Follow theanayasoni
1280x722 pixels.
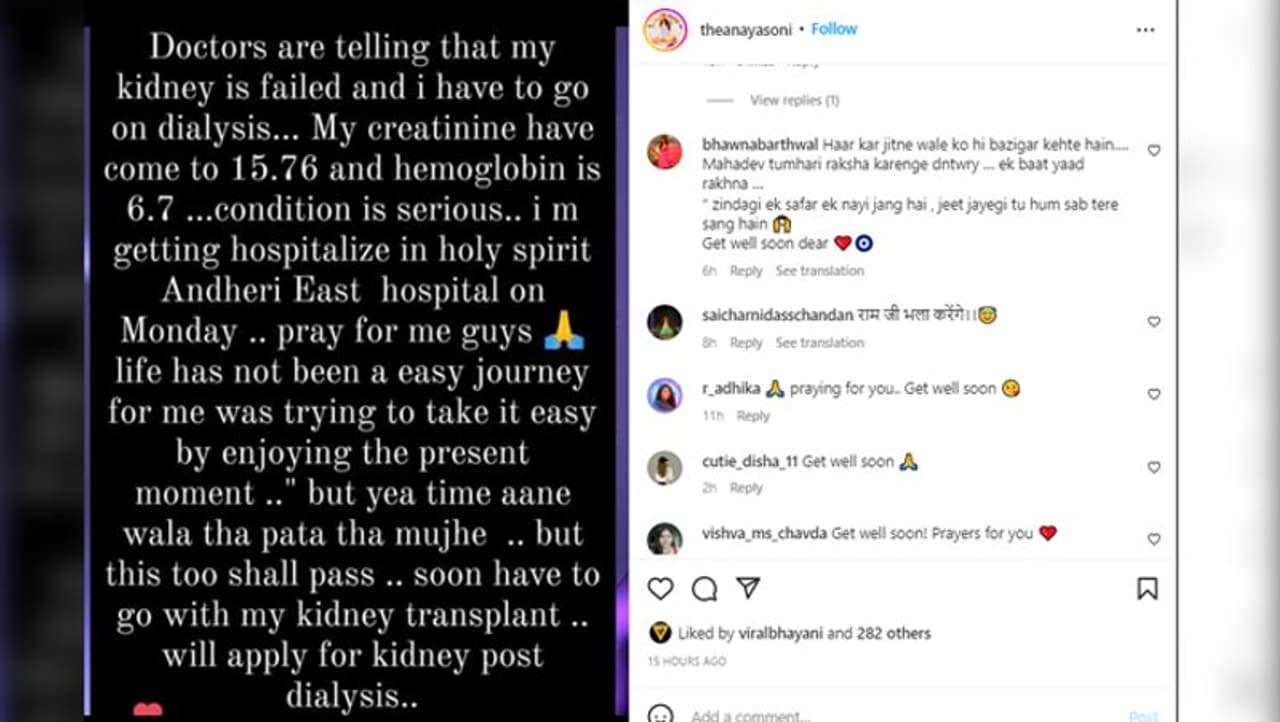(834, 29)
